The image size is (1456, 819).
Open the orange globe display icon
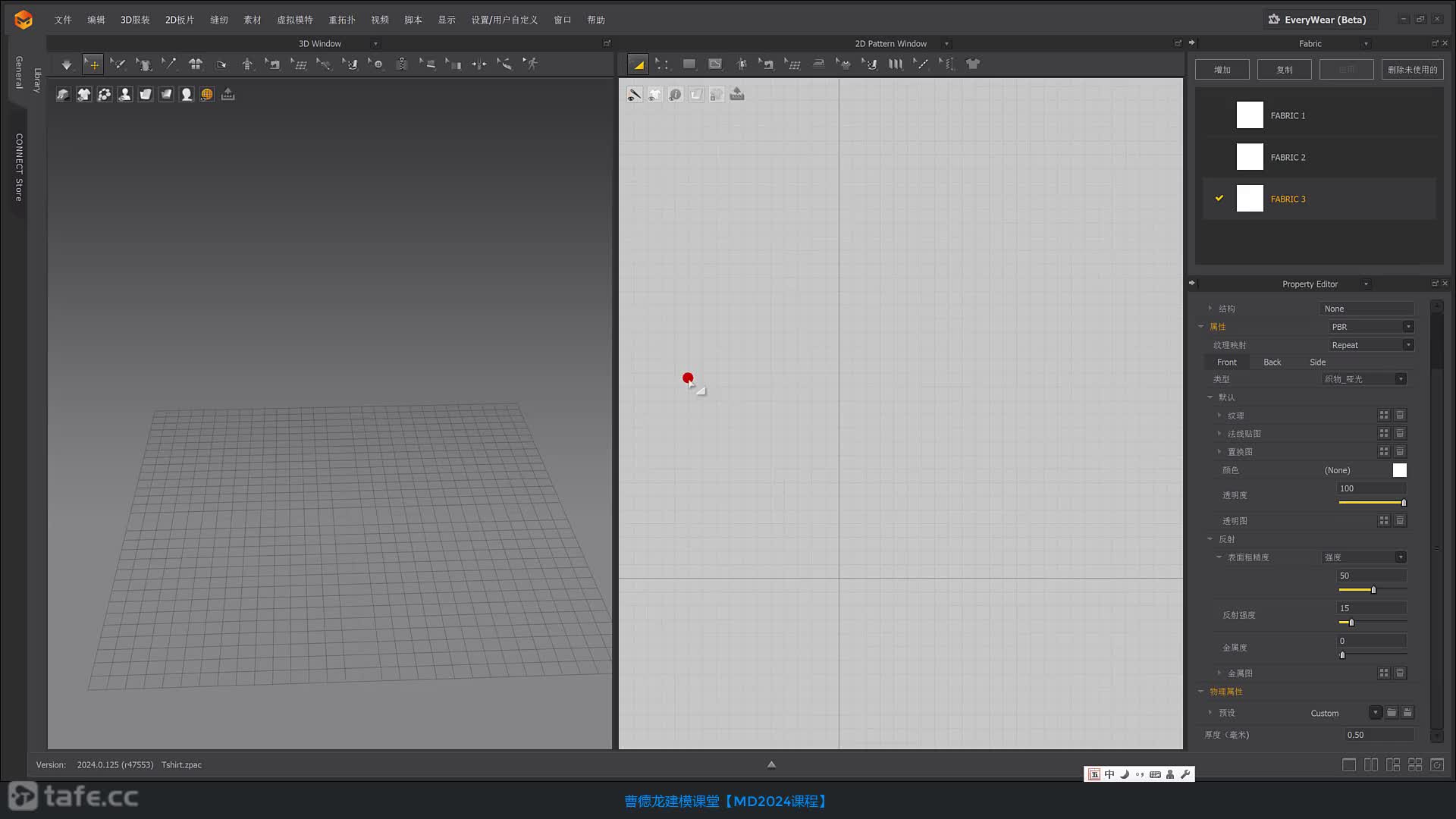coord(207,94)
